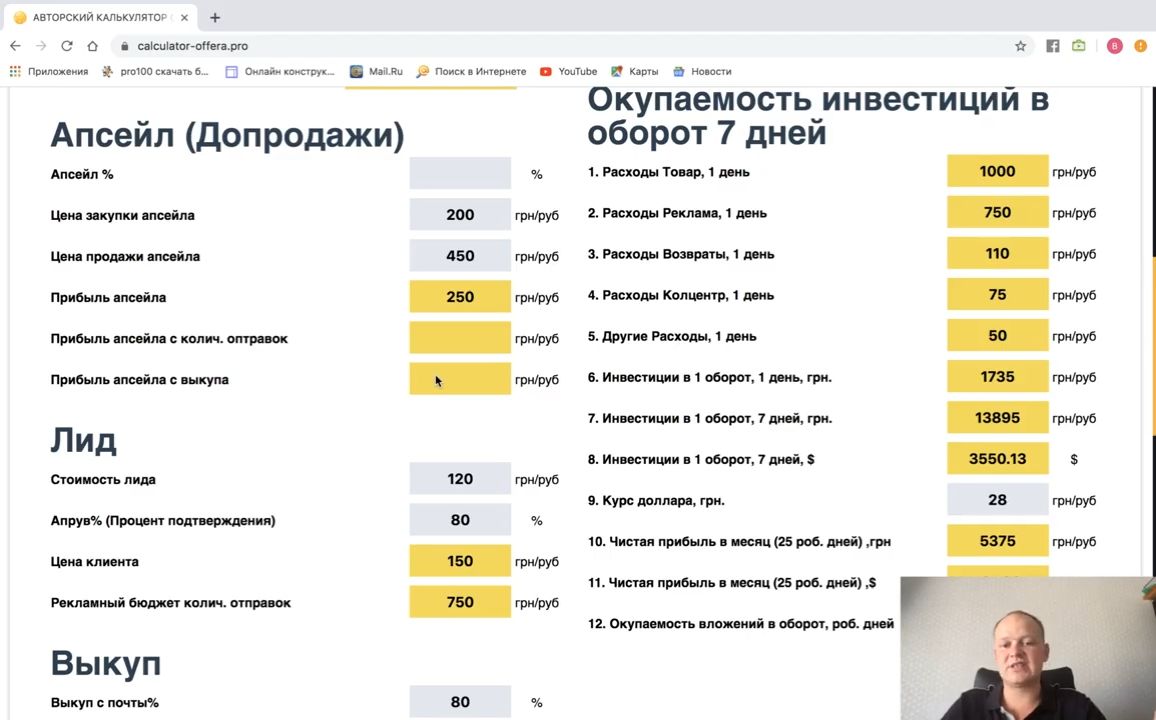Screen dimensions: 1156x720
Task: Edit Цена закупки апсейла value 200
Action: (460, 215)
